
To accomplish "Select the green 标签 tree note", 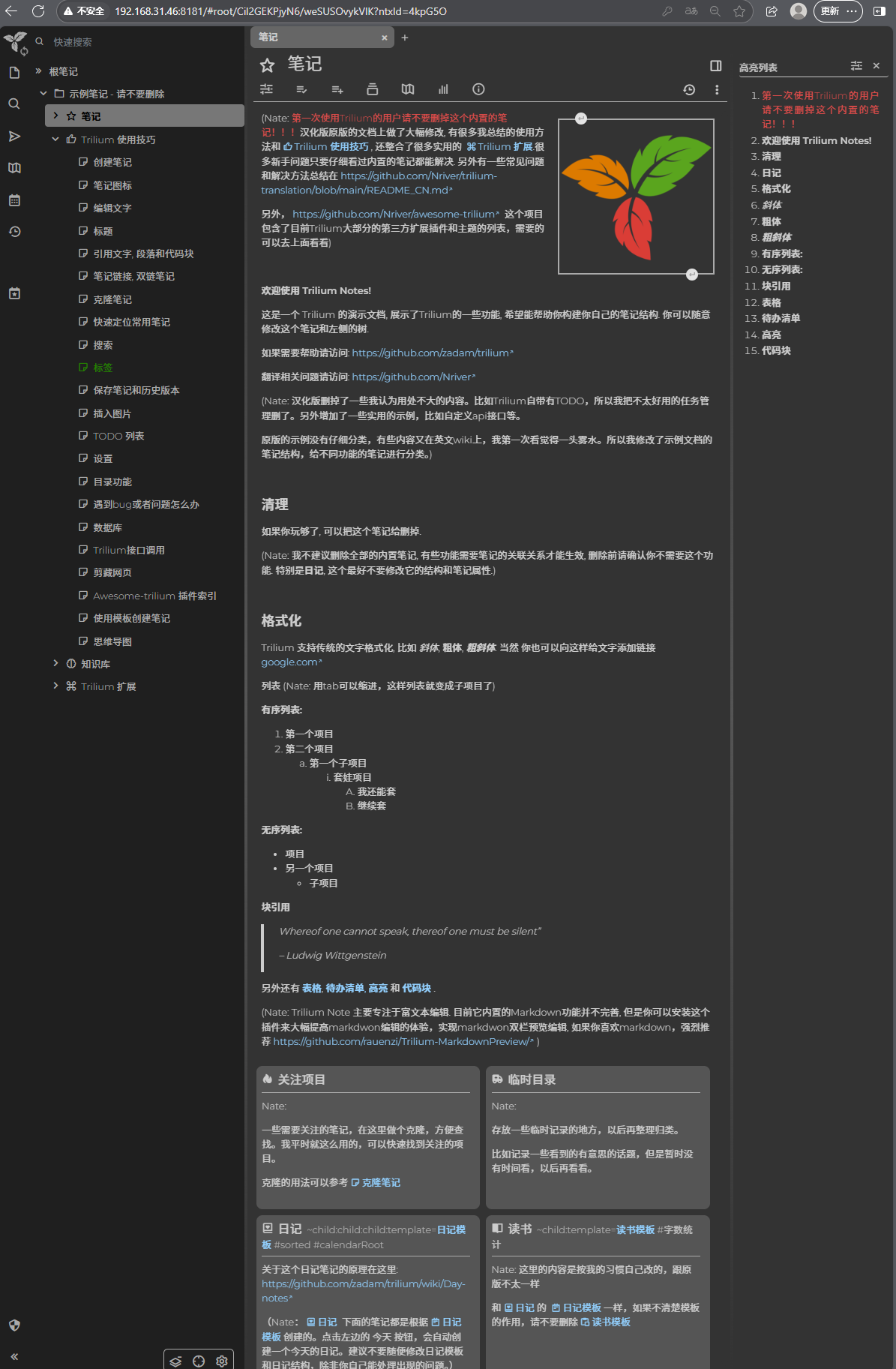I will pos(103,368).
